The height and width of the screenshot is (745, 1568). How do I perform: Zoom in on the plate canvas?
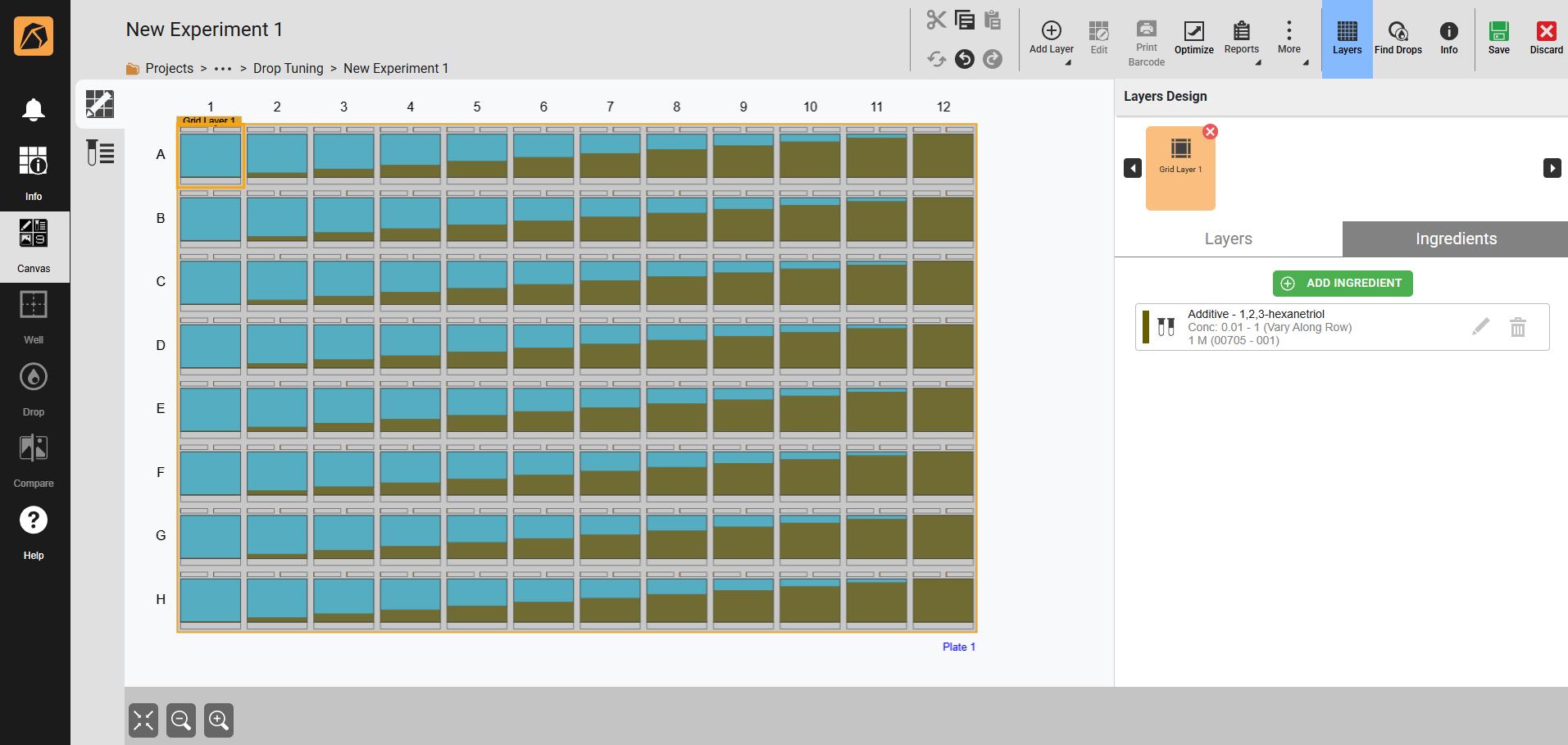(x=219, y=720)
